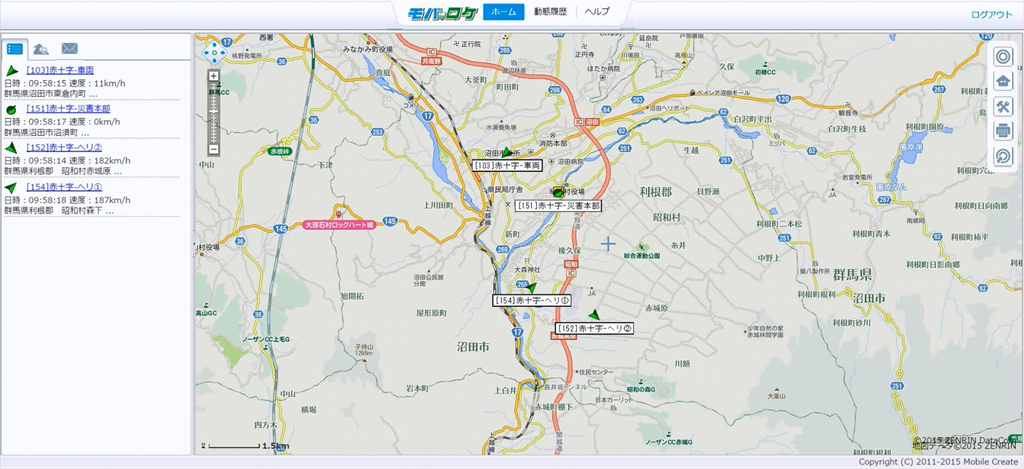Open the vehicle list tab icon
The width and height of the screenshot is (1024, 469).
click(15, 48)
